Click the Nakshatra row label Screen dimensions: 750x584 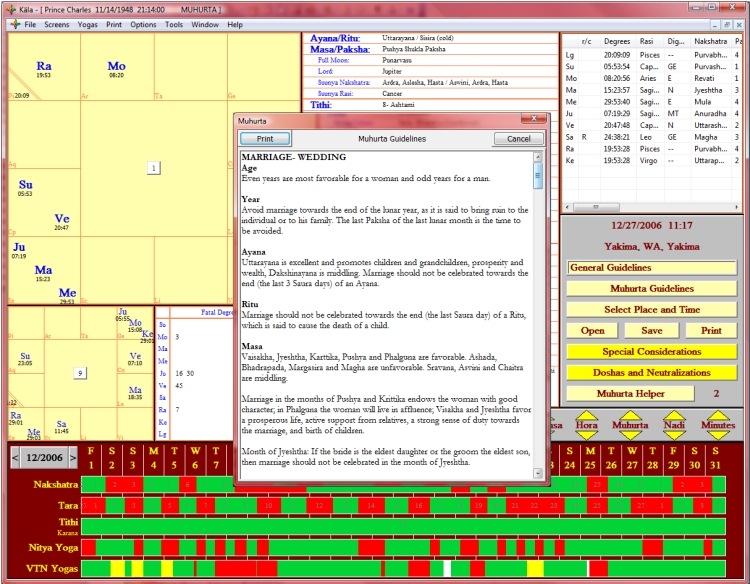coord(55,485)
